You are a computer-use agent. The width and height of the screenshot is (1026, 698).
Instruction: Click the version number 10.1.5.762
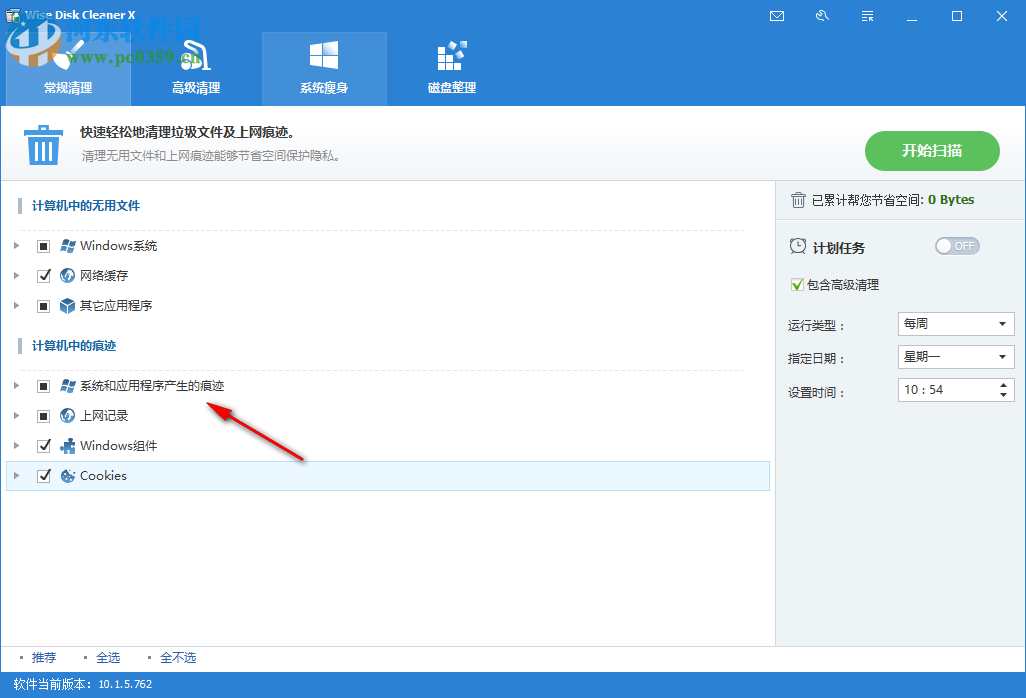[x=125, y=684]
